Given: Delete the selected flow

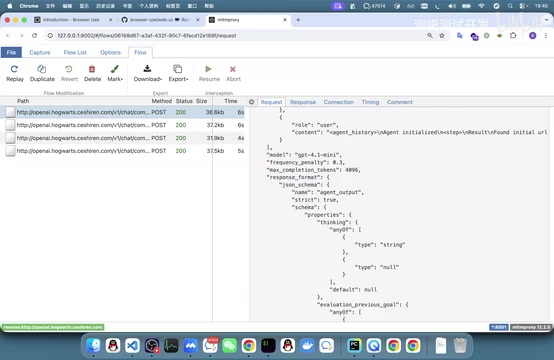Looking at the screenshot, I should 92,73.
